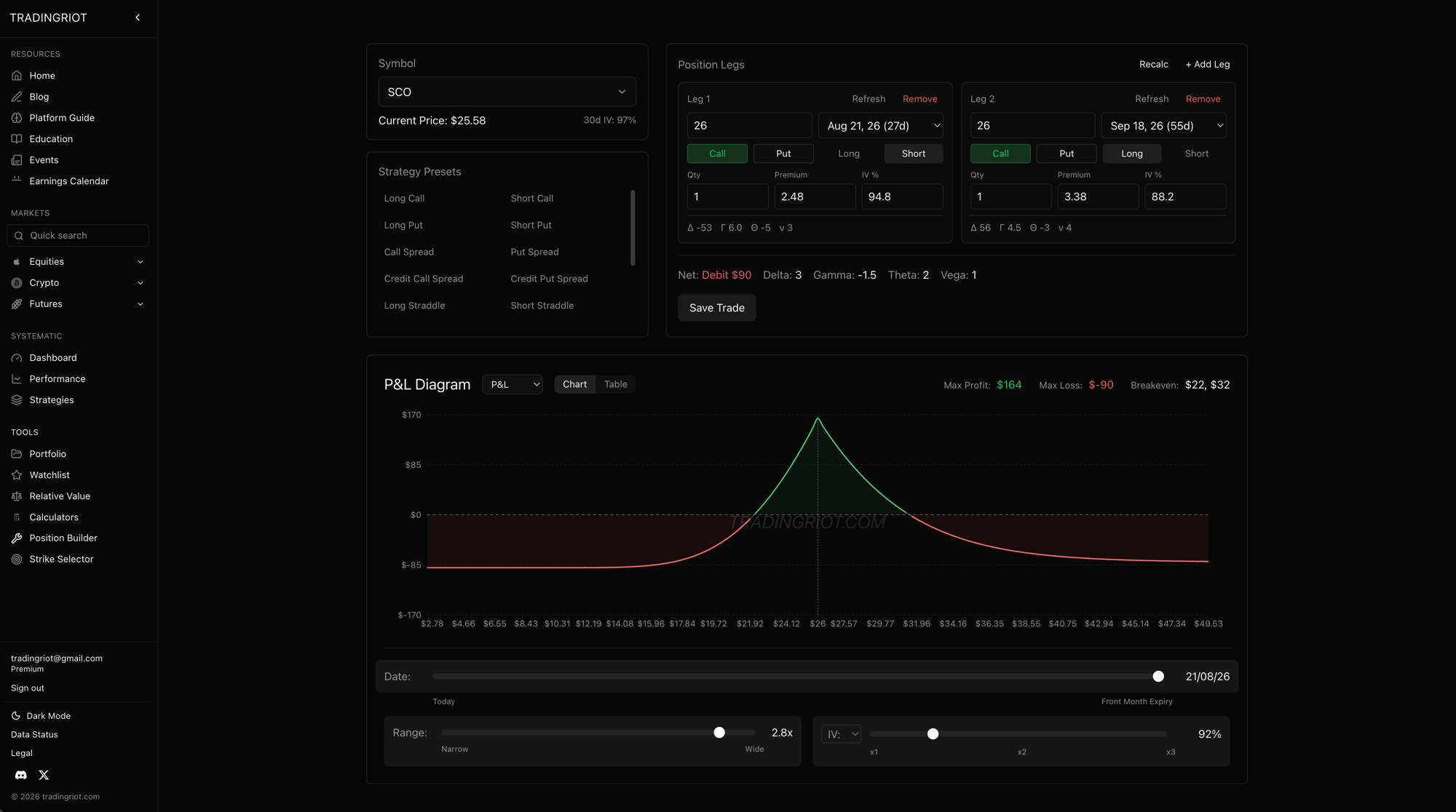Select the Long Straddle preset
The image size is (1456, 812).
(x=414, y=306)
